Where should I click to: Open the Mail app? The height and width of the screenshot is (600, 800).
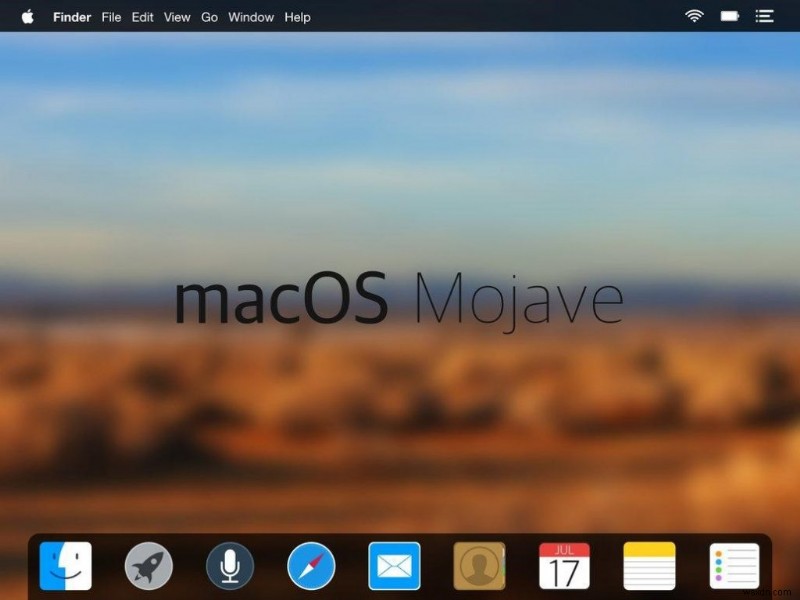[396, 566]
